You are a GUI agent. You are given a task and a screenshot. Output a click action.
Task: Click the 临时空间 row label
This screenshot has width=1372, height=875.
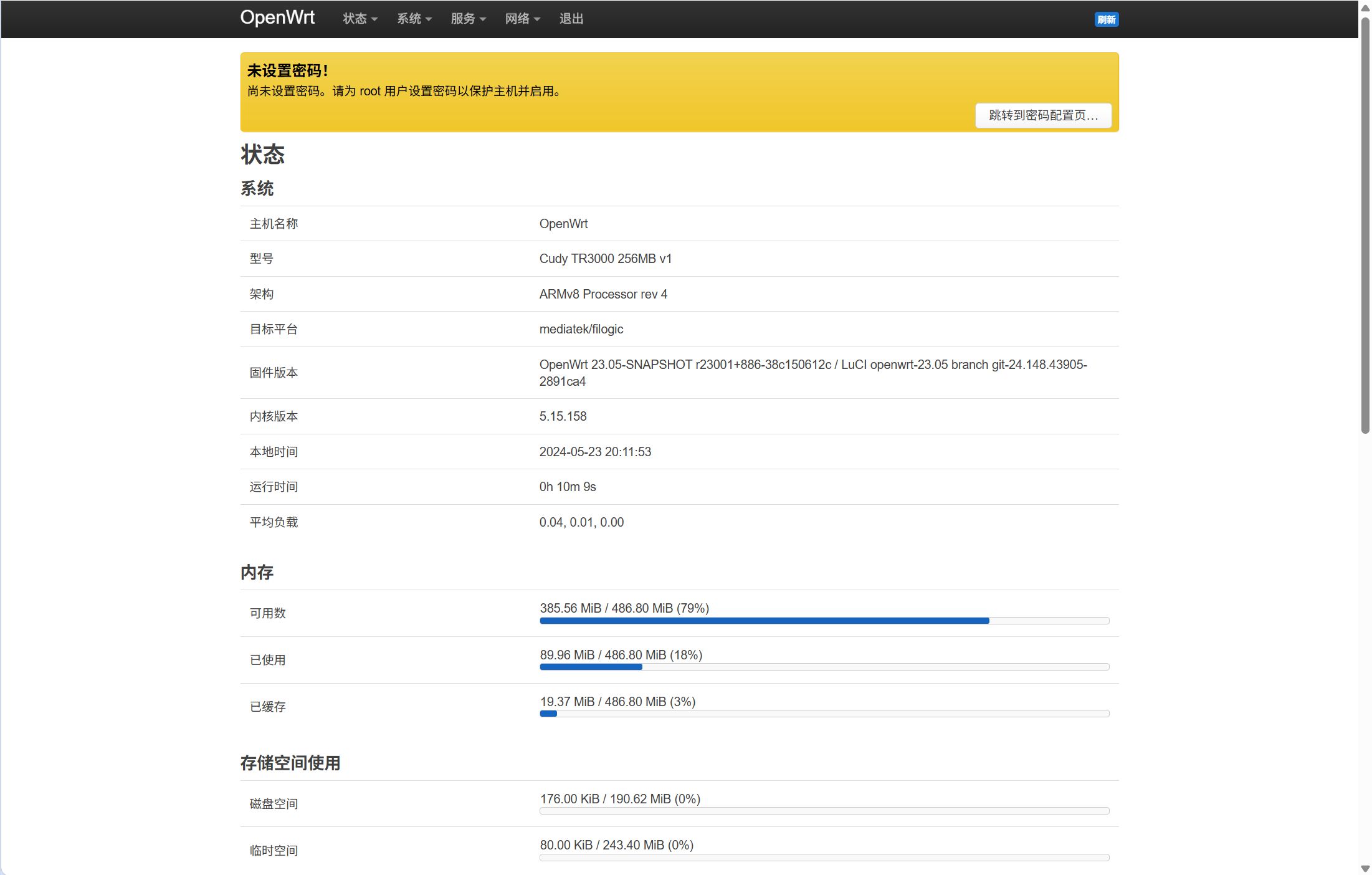(x=274, y=851)
